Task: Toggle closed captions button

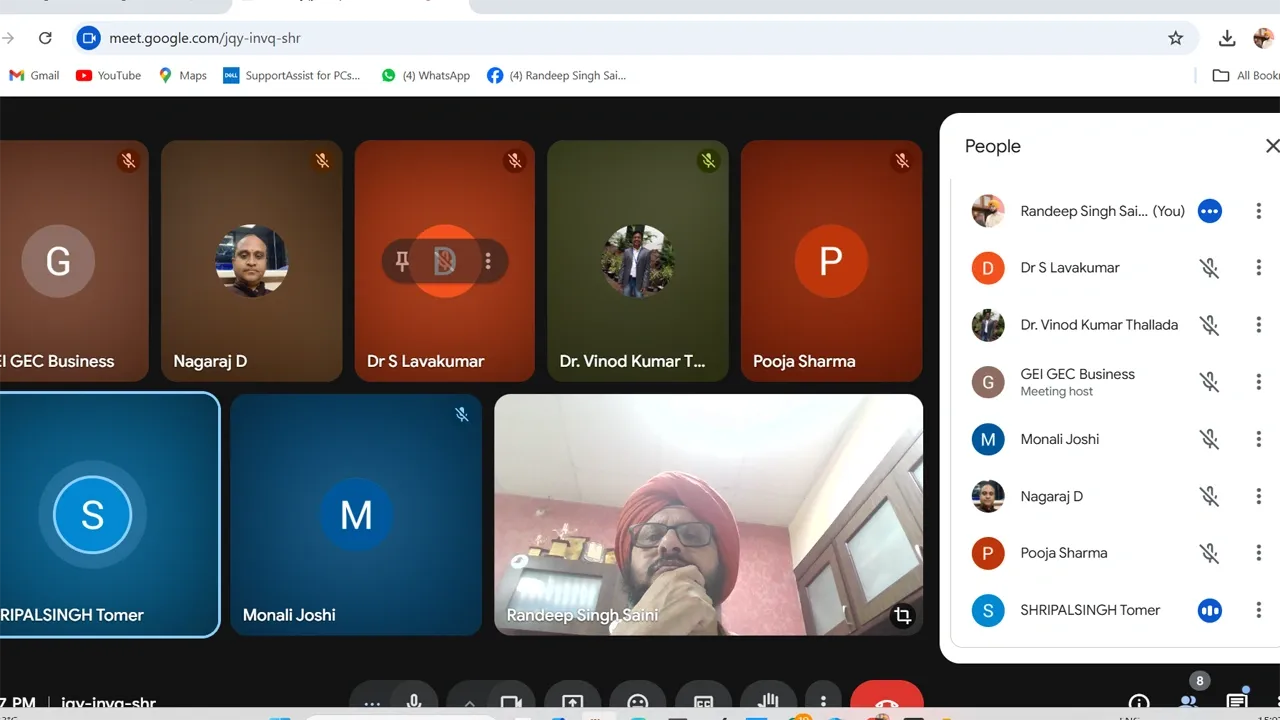Action: point(703,702)
